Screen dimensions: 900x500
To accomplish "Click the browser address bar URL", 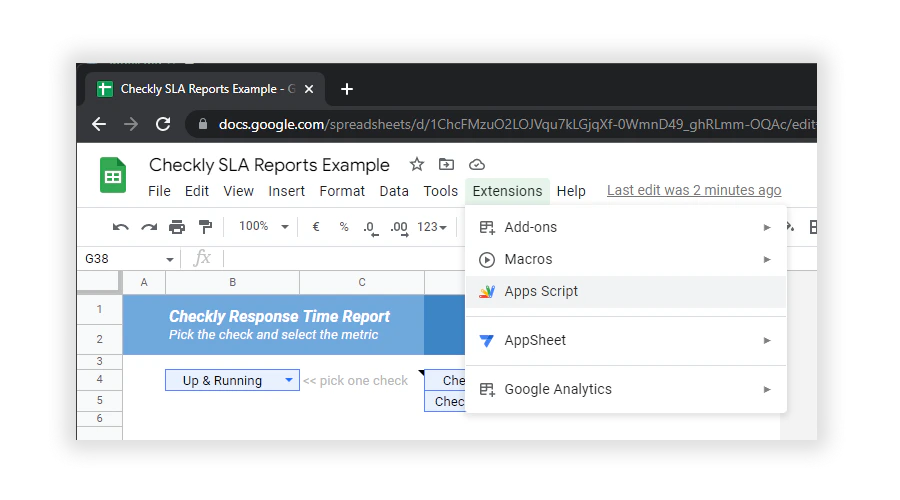I will (x=517, y=124).
